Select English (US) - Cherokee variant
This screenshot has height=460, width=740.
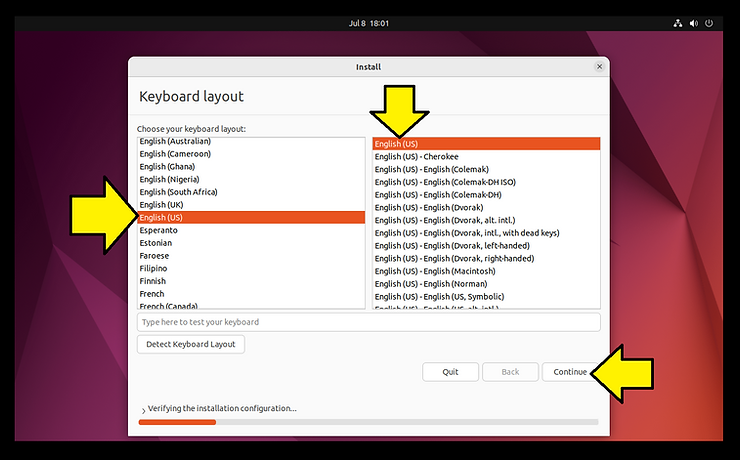click(486, 157)
